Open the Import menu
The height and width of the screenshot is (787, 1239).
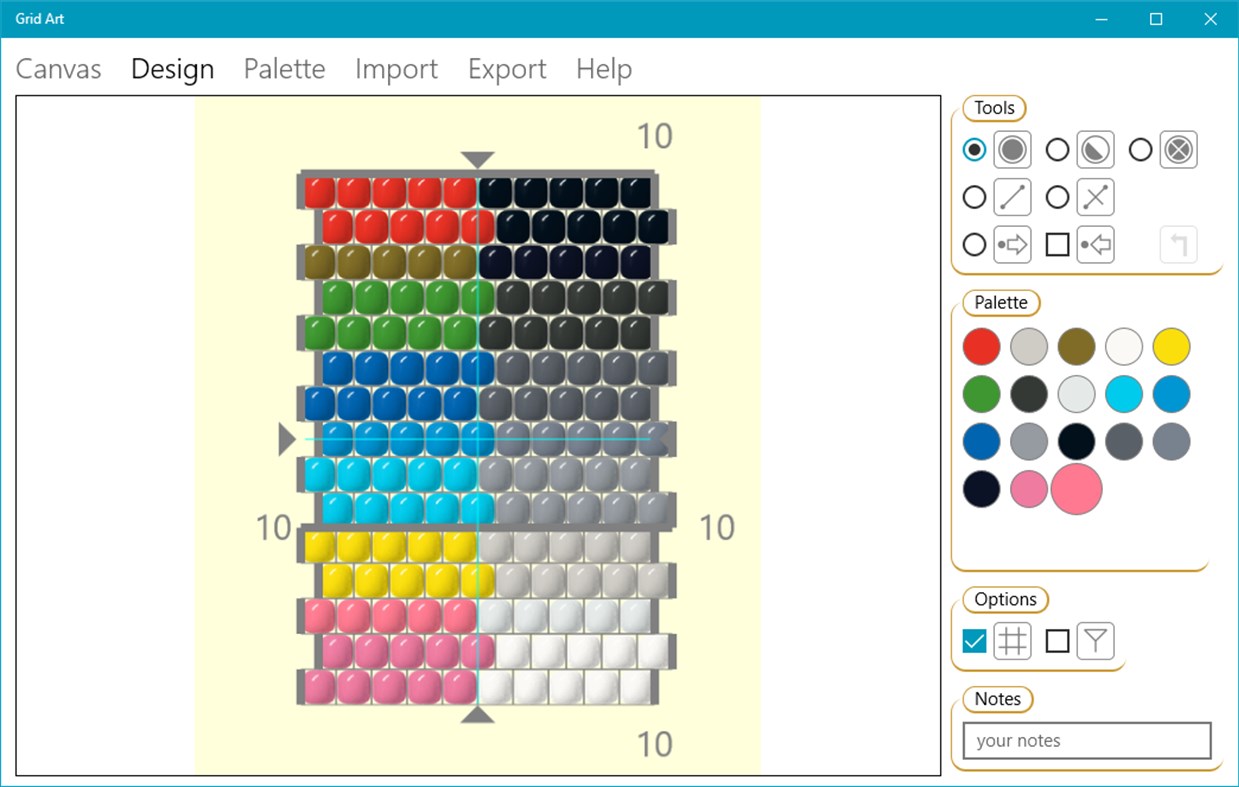point(396,69)
